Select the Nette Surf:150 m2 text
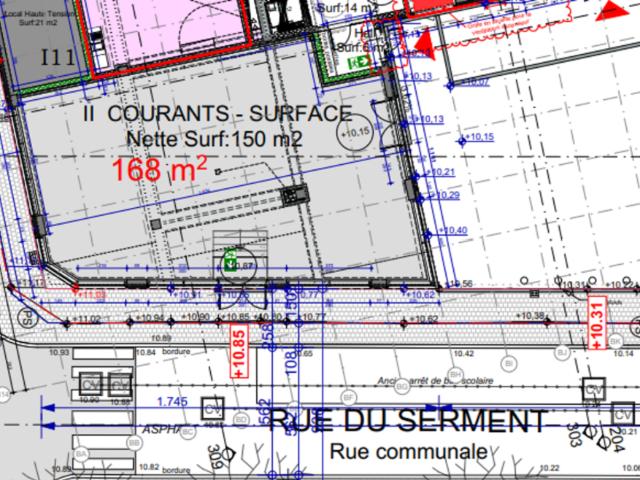This screenshot has width=640, height=480. [x=215, y=139]
